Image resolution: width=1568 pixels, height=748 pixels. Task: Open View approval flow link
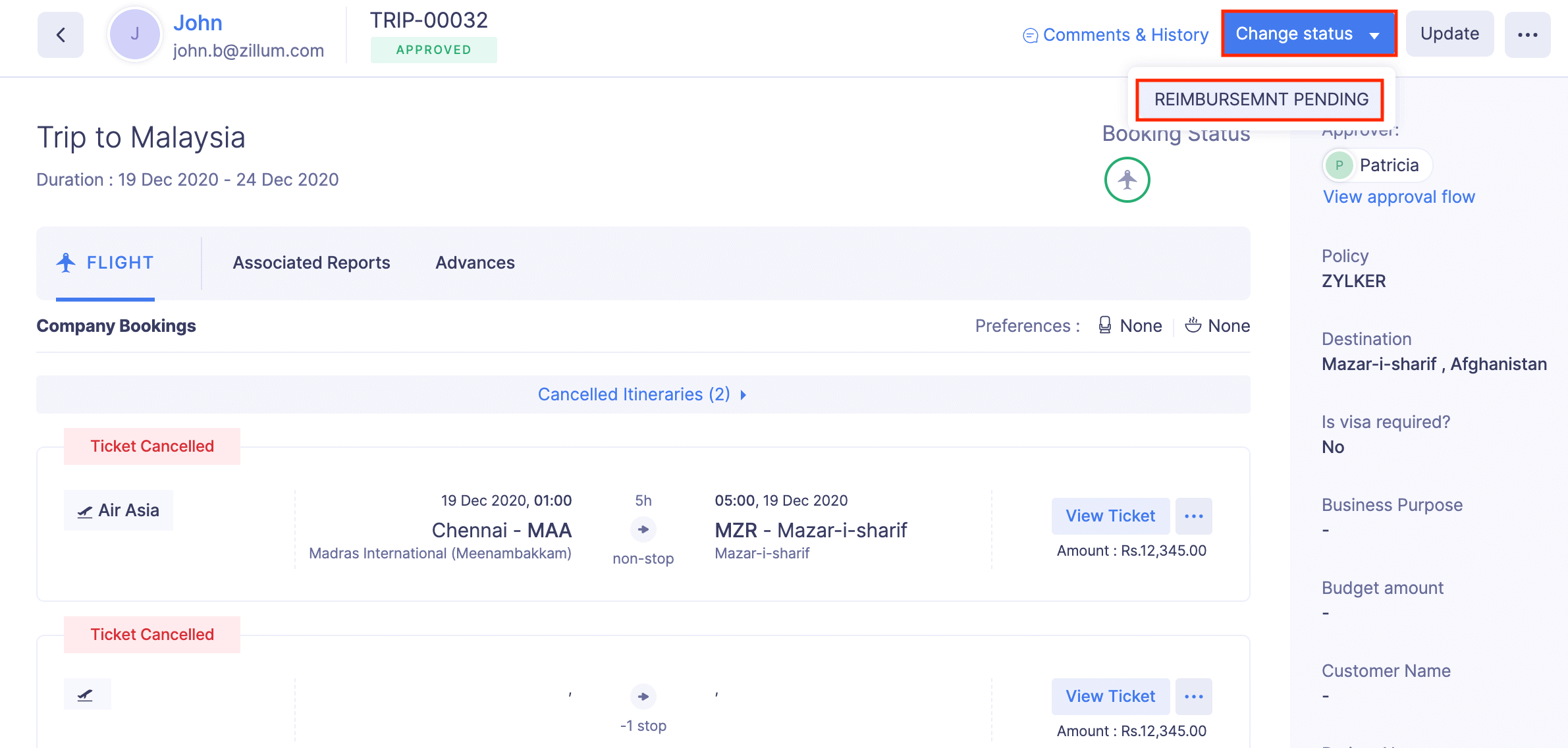click(1399, 197)
